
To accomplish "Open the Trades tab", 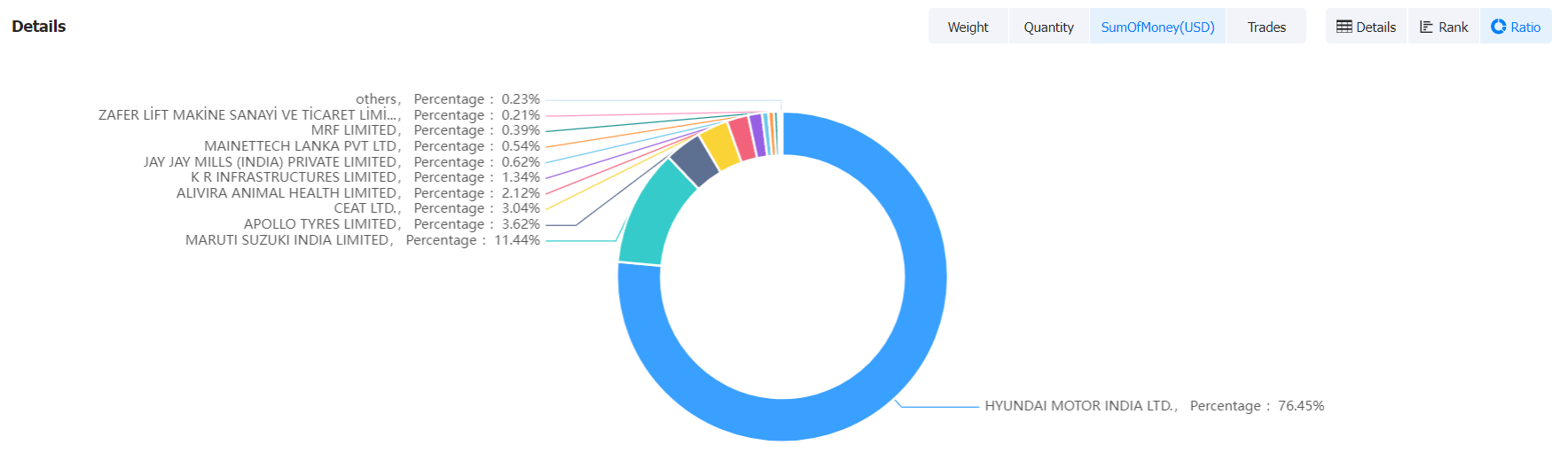I will tap(1266, 27).
